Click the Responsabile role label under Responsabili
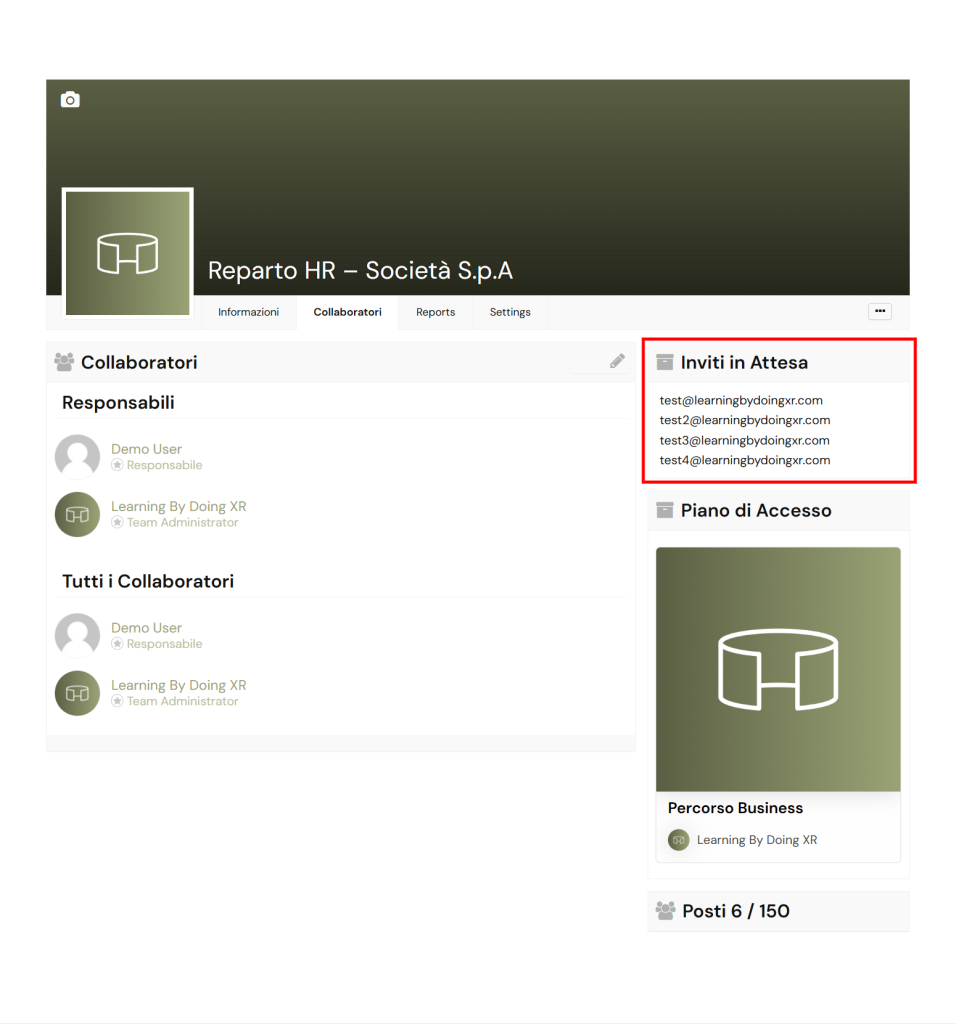This screenshot has width=956, height=1024. click(165, 465)
